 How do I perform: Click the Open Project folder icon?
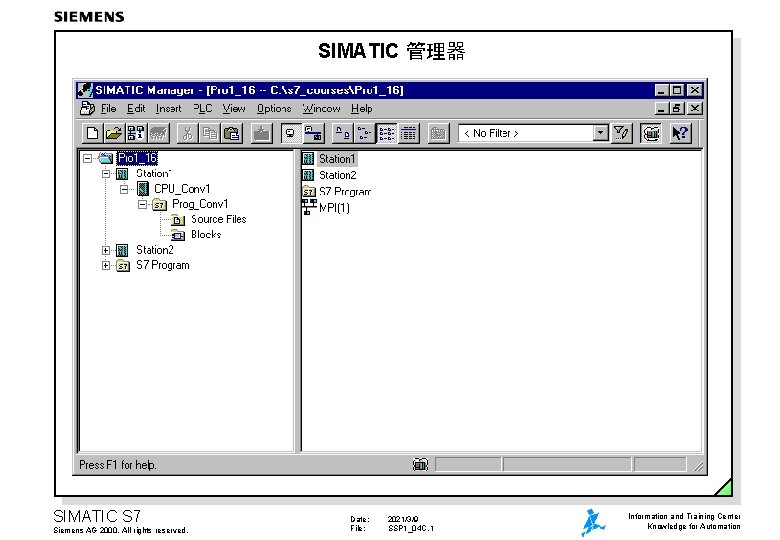(113, 133)
